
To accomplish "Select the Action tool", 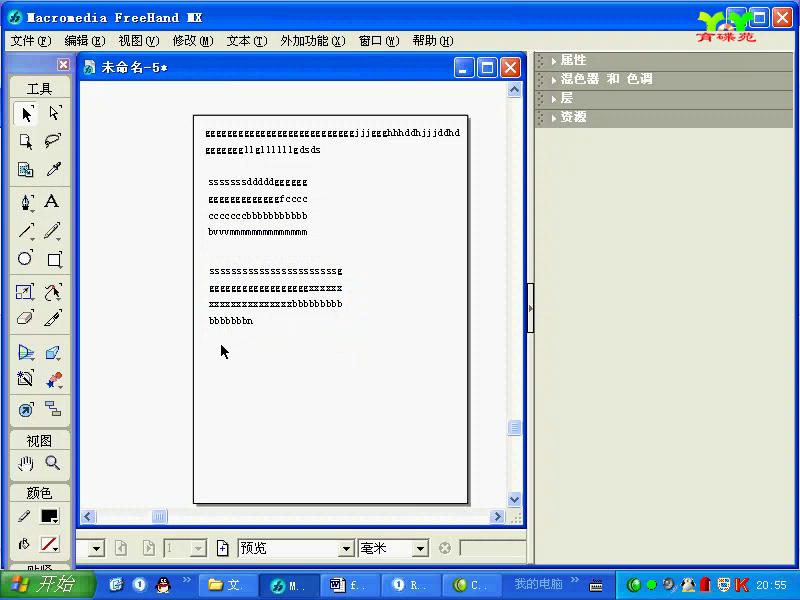I will [26, 409].
